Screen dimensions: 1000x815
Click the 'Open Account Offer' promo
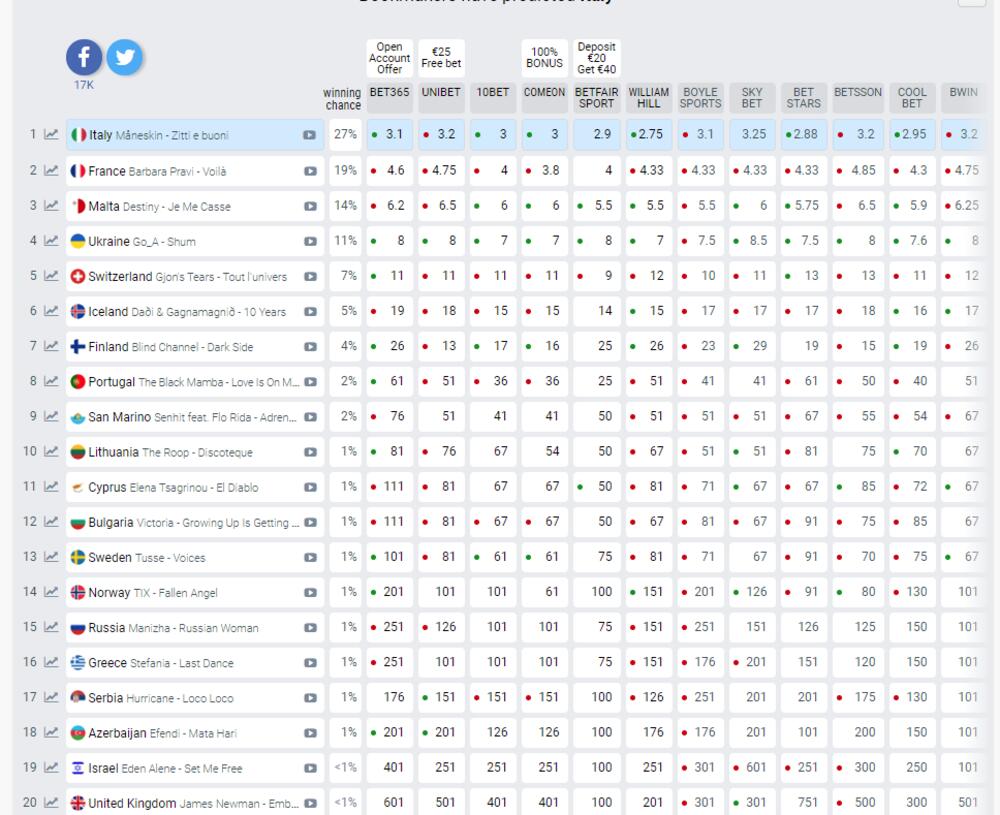[389, 58]
